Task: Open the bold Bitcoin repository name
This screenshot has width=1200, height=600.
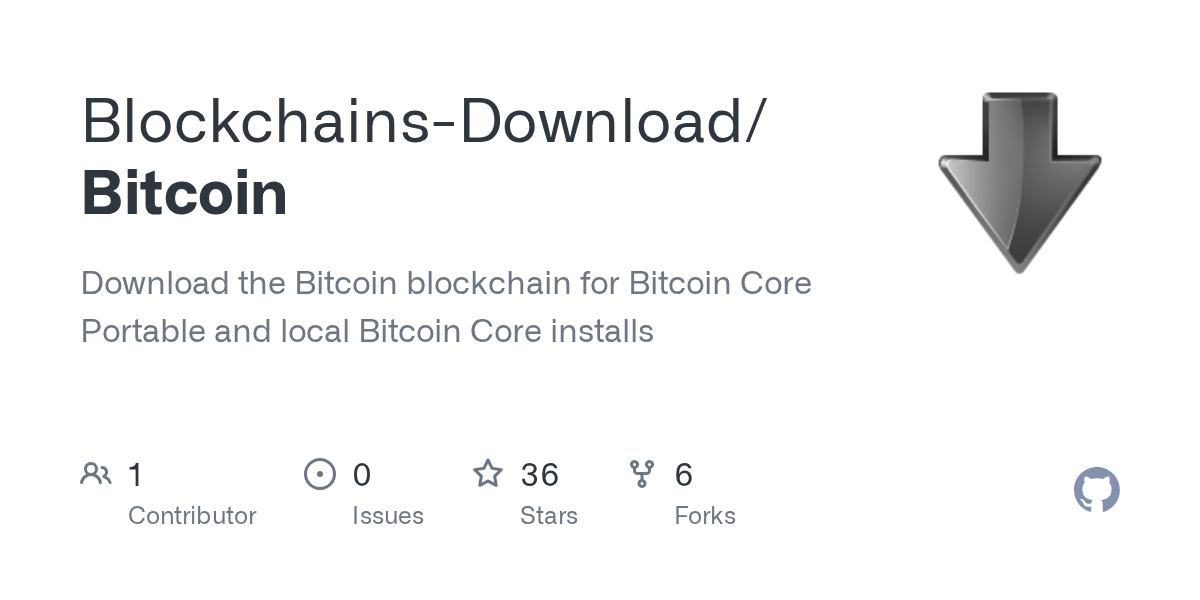Action: (x=185, y=193)
